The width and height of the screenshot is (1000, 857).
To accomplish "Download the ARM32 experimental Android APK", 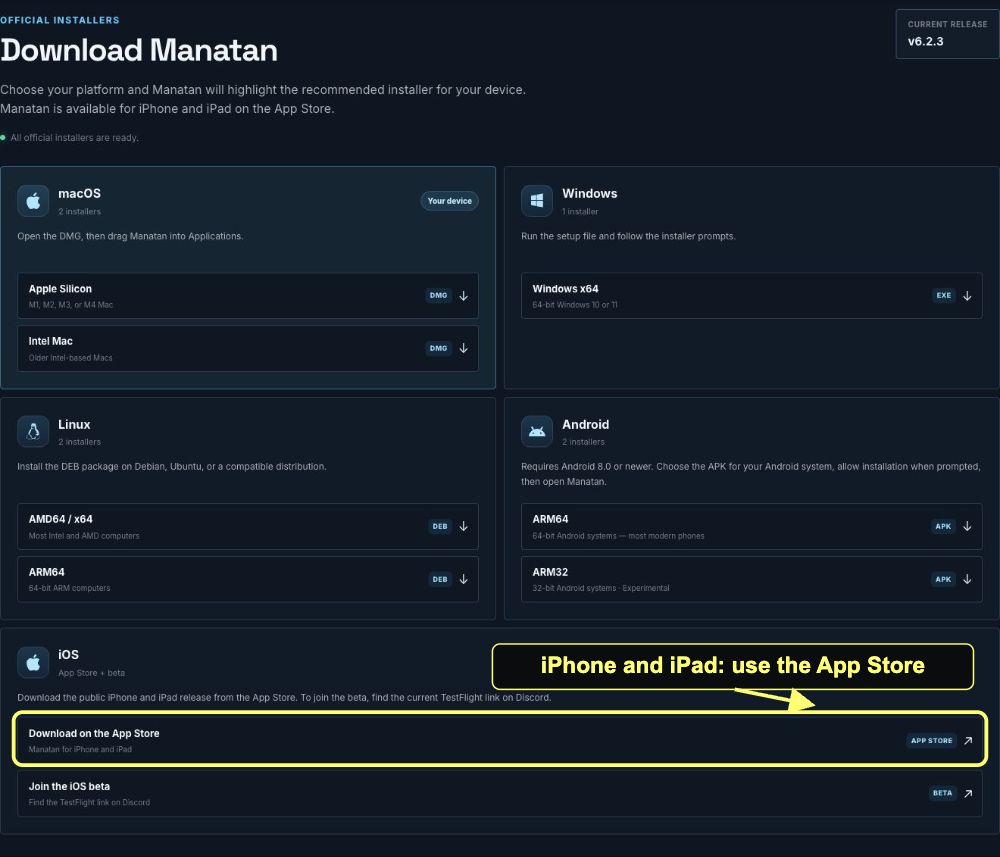I will pos(751,579).
